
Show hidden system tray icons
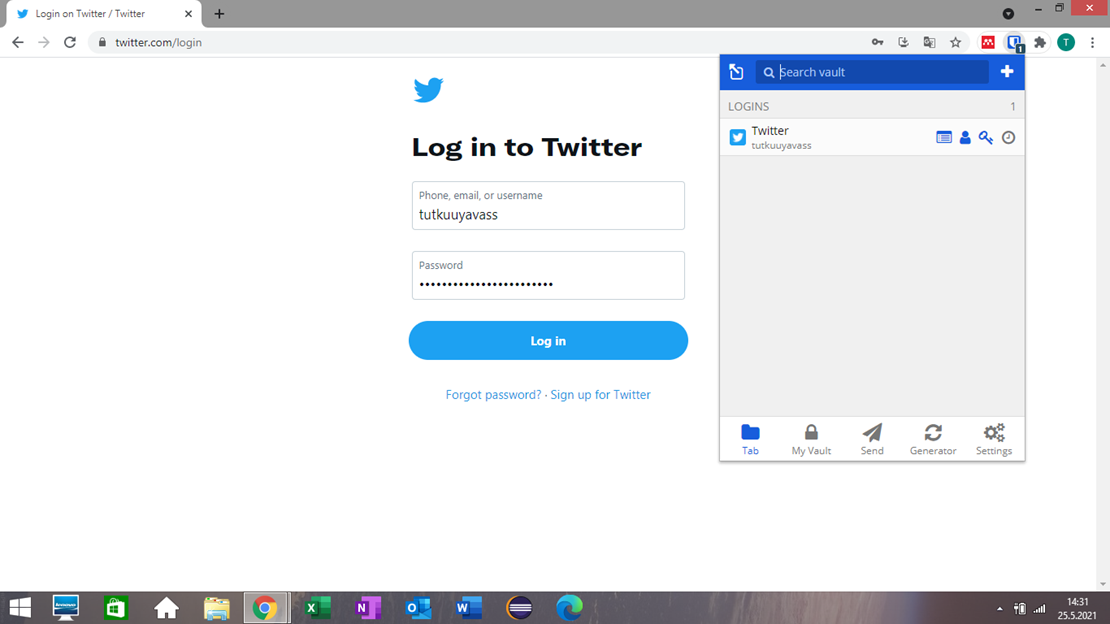[1000, 608]
